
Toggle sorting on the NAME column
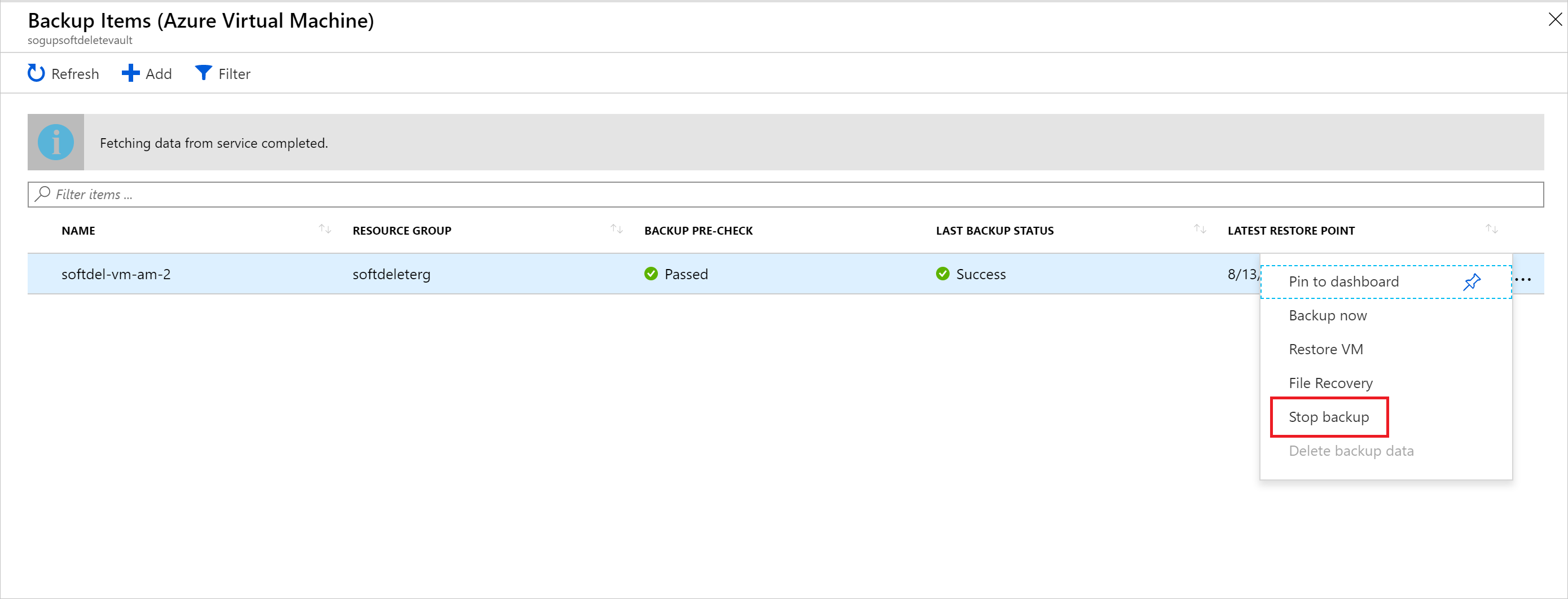pos(325,230)
